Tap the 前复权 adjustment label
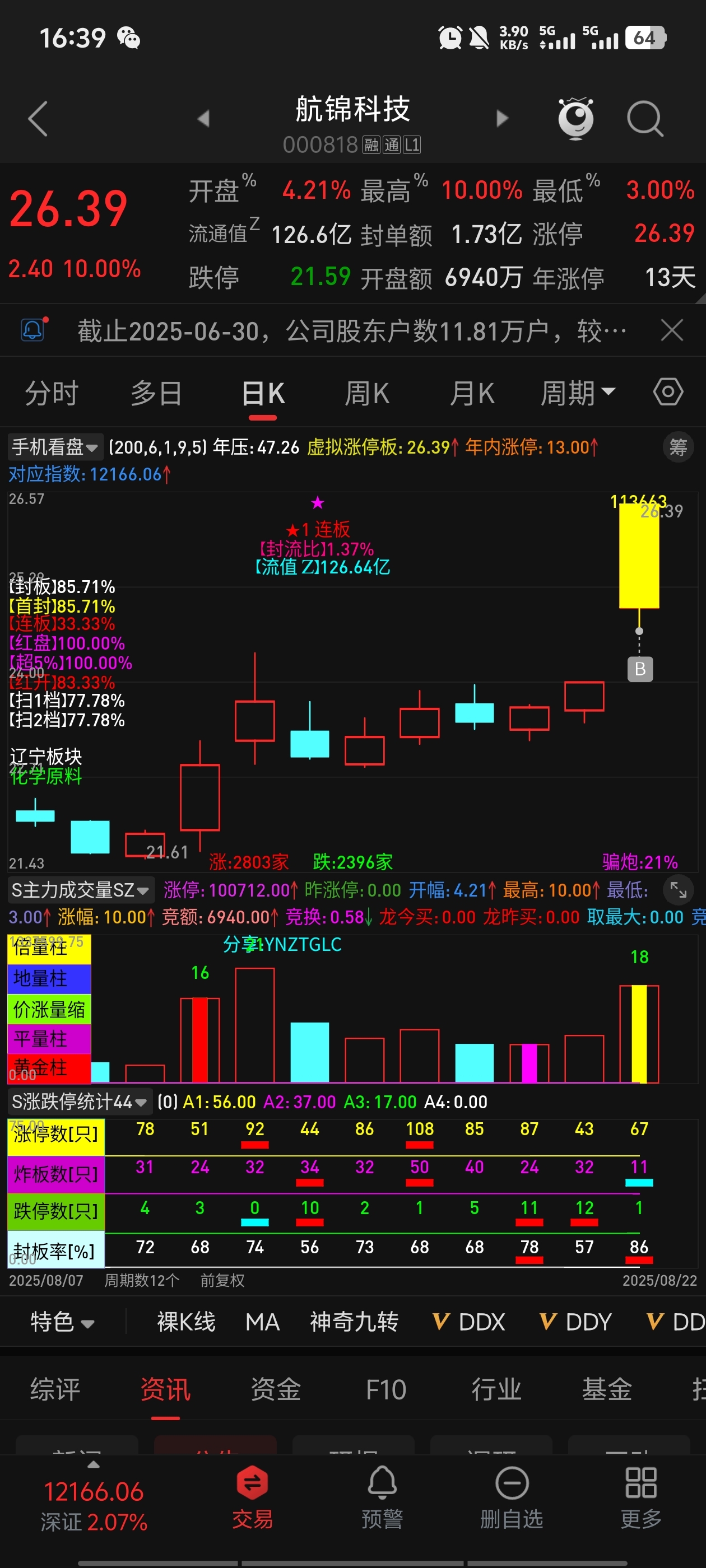The width and height of the screenshot is (706, 1568). [x=222, y=1281]
